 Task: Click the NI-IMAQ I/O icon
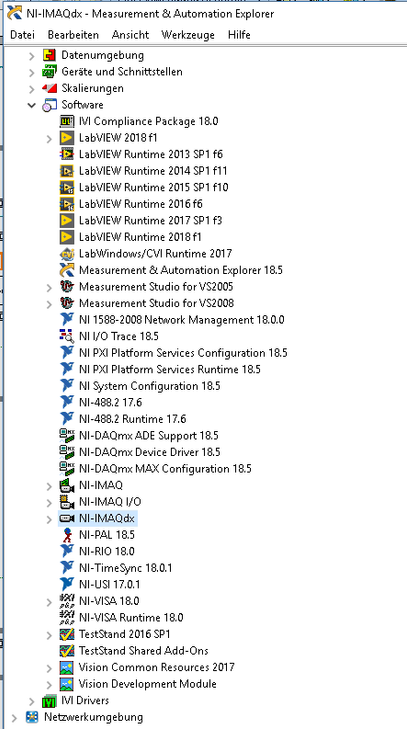67,502
